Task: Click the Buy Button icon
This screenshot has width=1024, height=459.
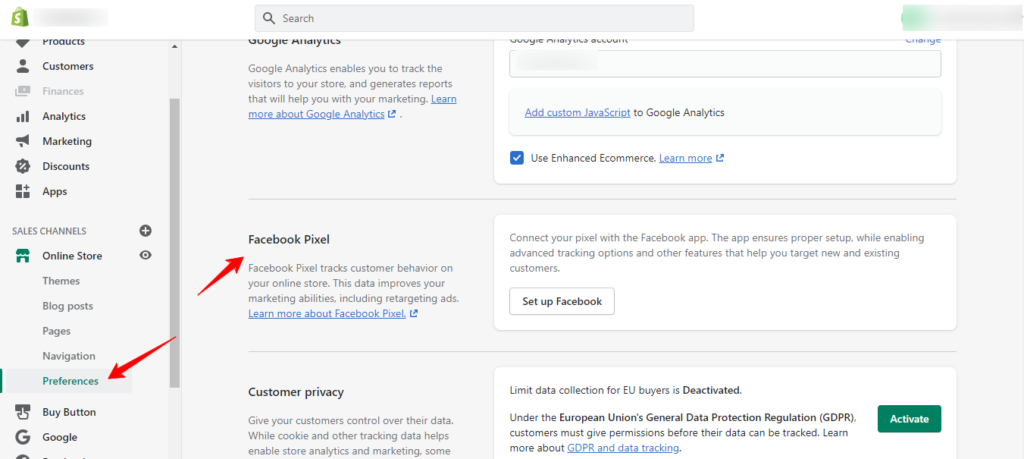Action: tap(23, 412)
